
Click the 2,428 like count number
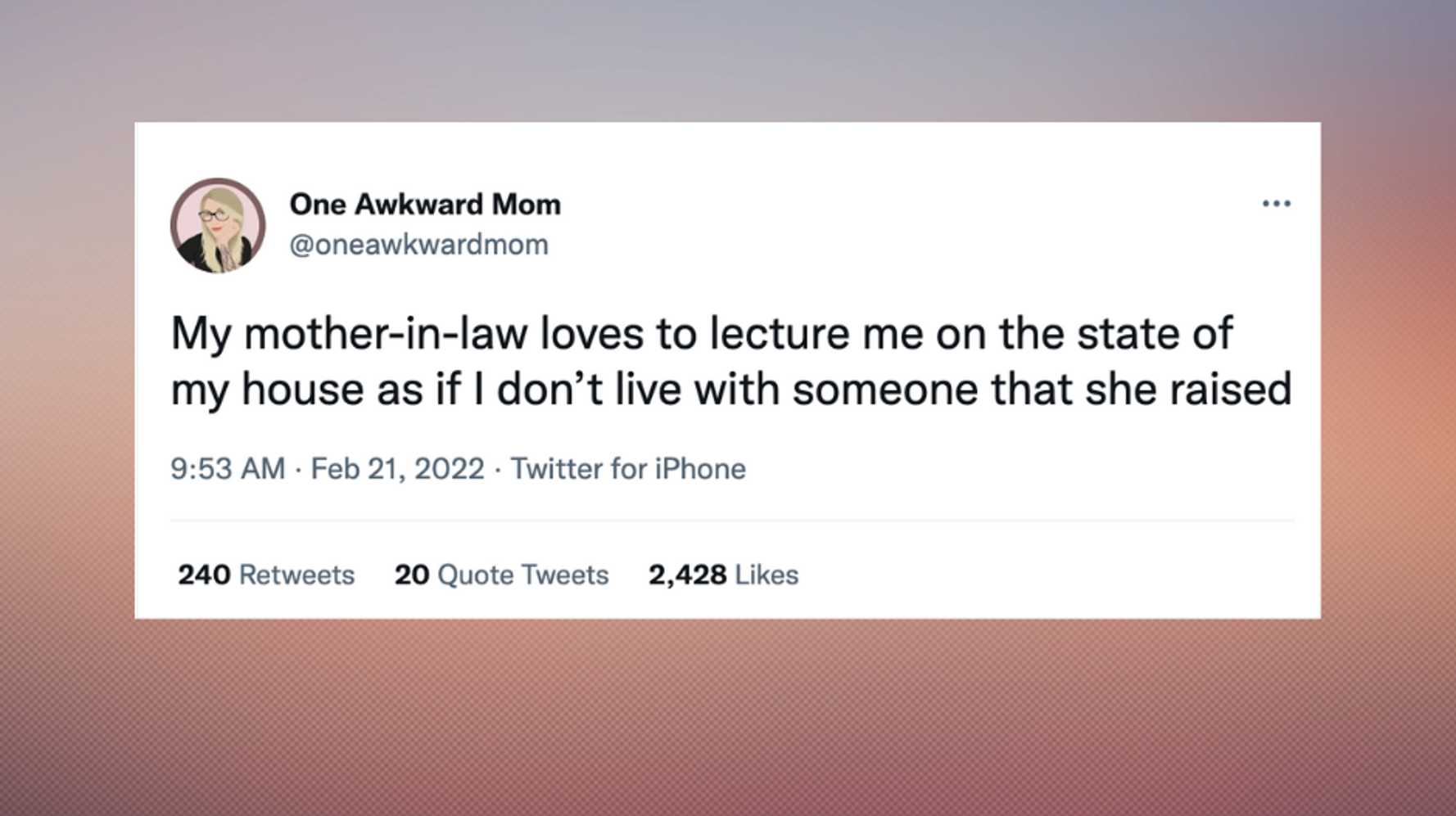[687, 575]
